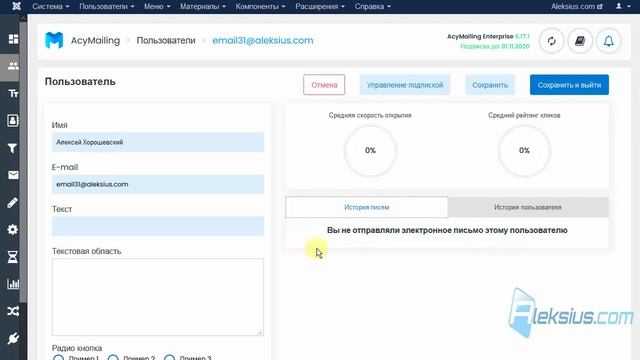The width and height of the screenshot is (640, 360).
Task: Open the shuffle arrows sidebar icon
Action: (x=13, y=311)
